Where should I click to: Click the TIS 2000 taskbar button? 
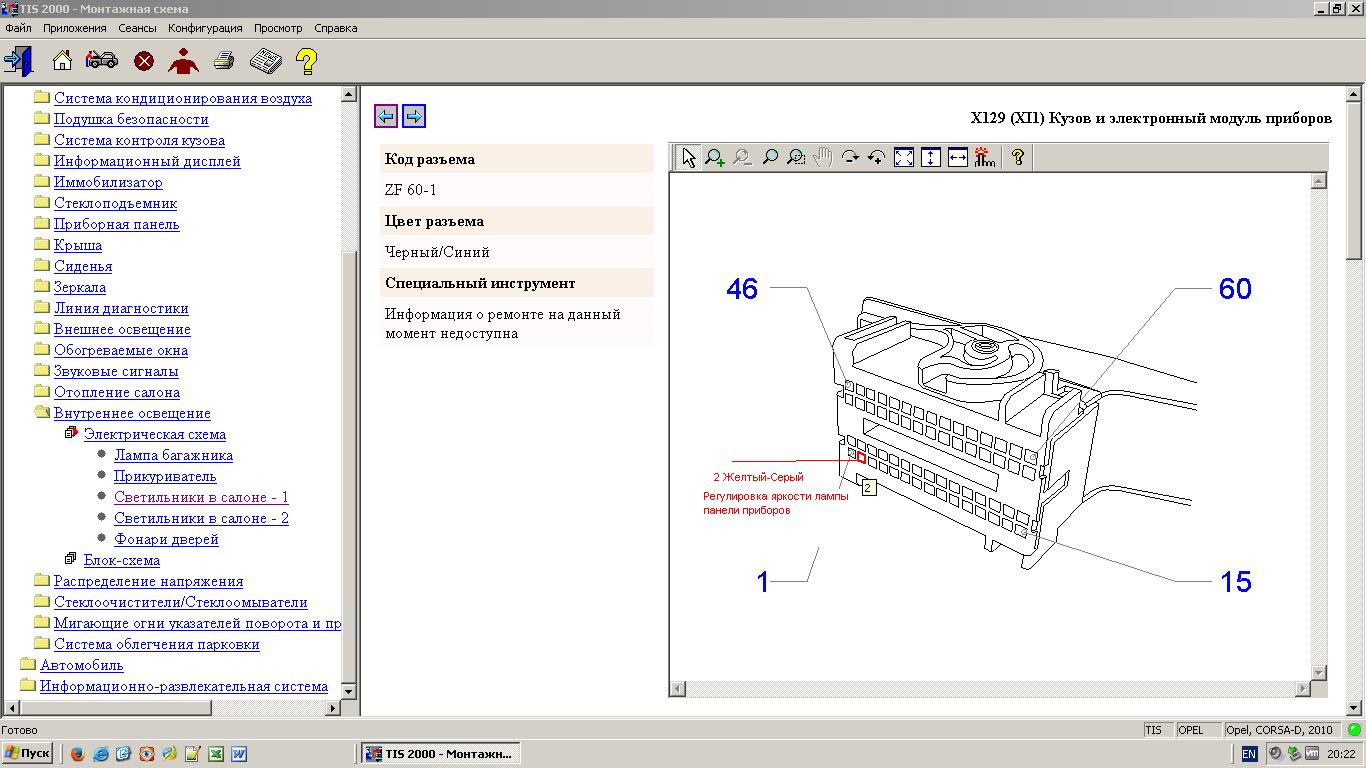pyautogui.click(x=439, y=753)
